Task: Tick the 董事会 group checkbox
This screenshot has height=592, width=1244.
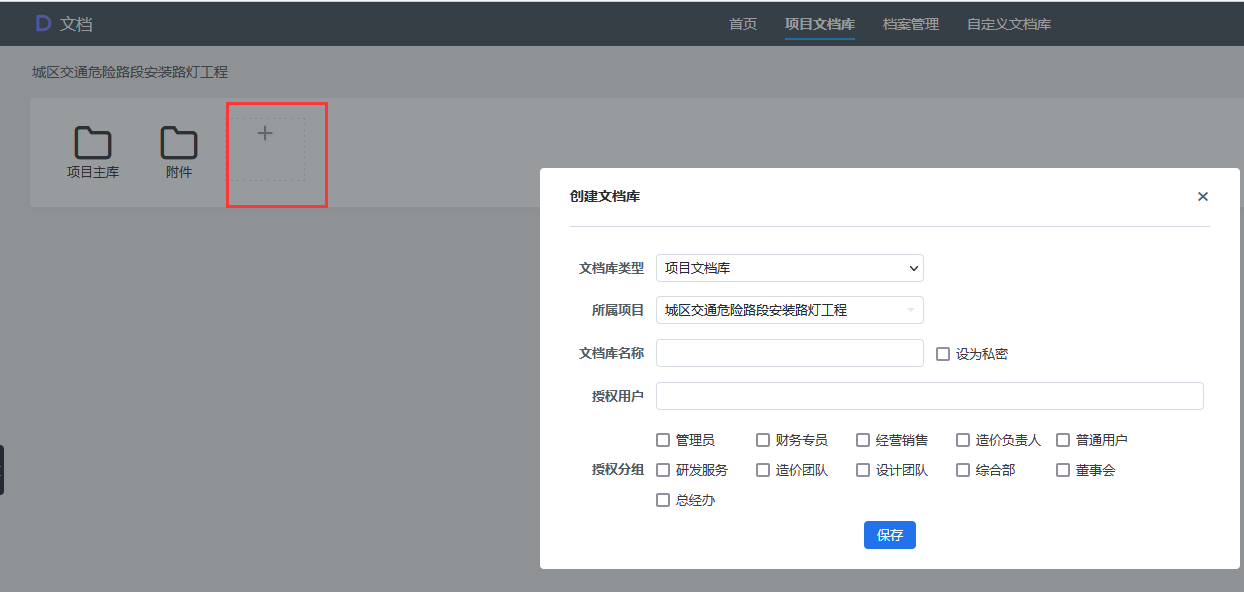Action: tap(1063, 470)
